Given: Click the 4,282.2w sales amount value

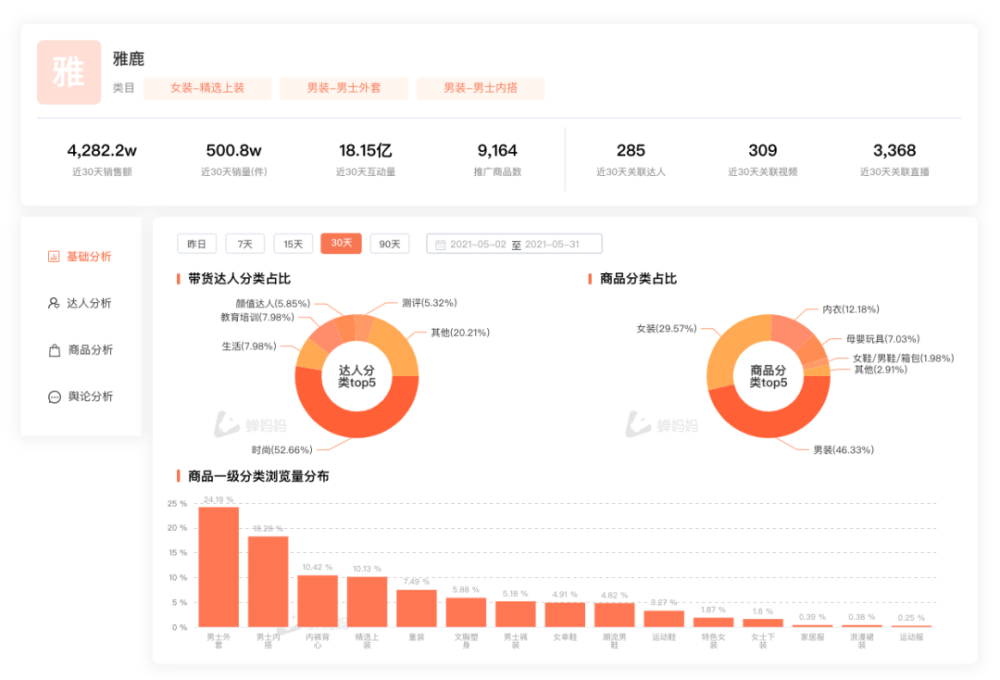Looking at the screenshot, I should pos(102,151).
